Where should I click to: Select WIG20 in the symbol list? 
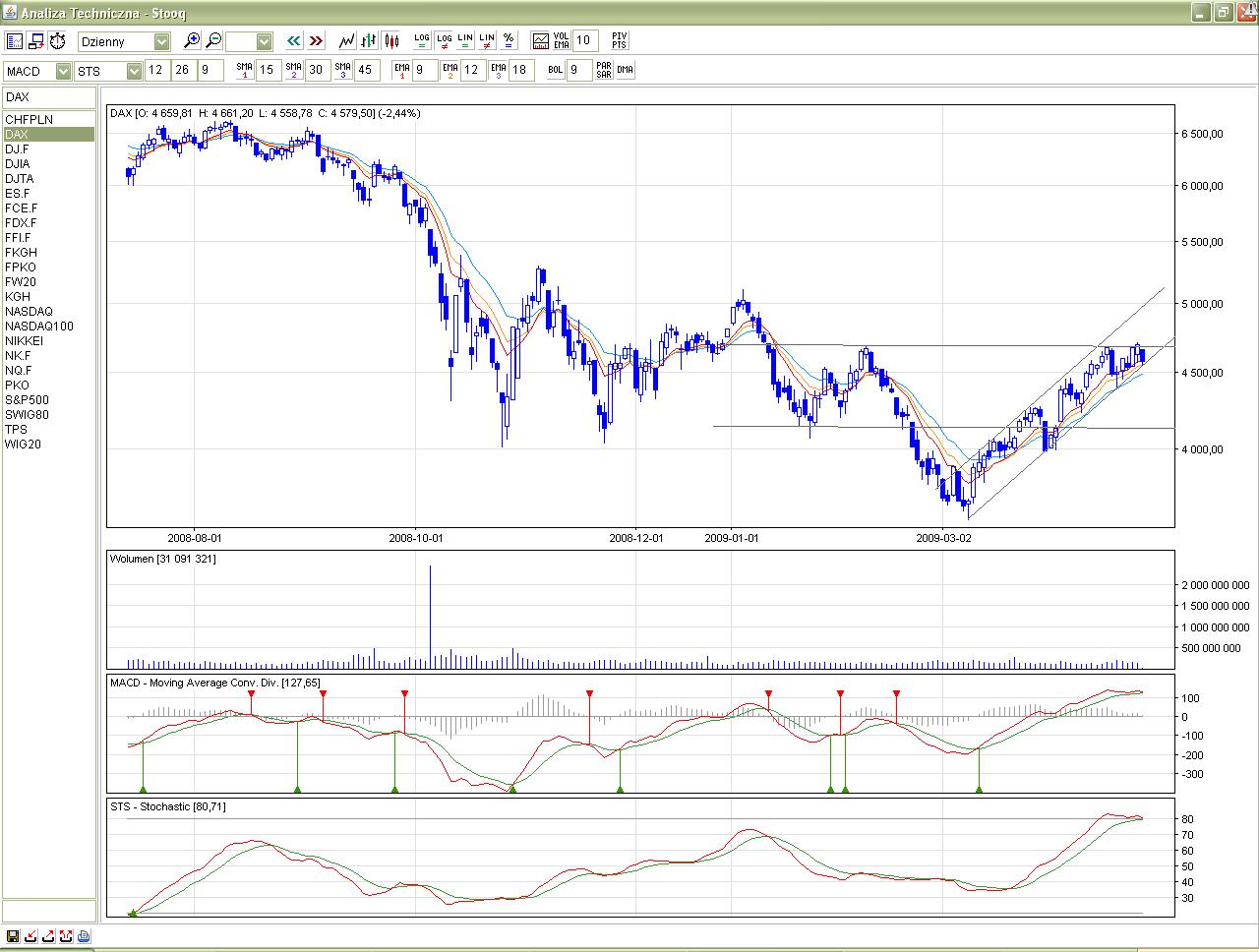(24, 445)
